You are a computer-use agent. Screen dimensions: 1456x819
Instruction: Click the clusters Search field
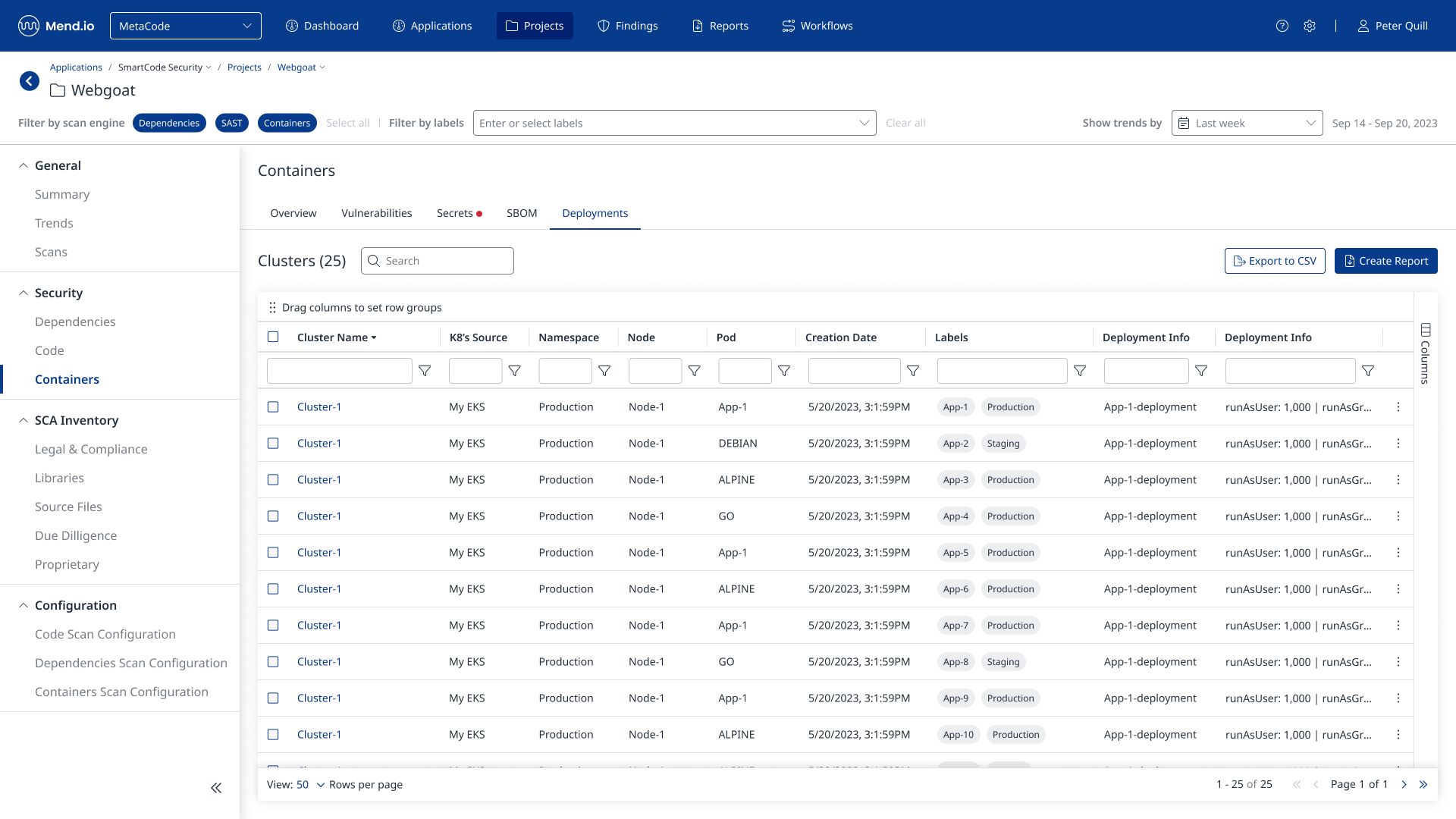tap(438, 261)
